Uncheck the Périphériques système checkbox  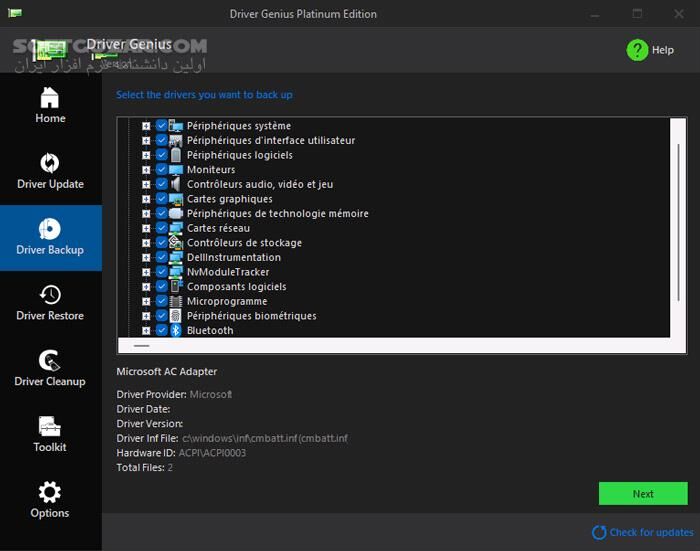coord(161,126)
